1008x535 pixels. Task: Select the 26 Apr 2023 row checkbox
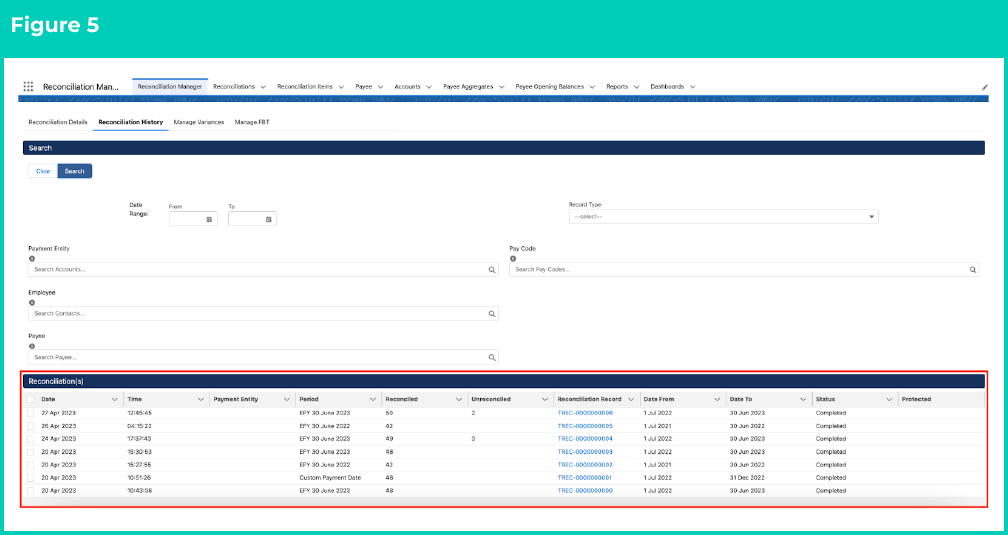tap(30, 426)
